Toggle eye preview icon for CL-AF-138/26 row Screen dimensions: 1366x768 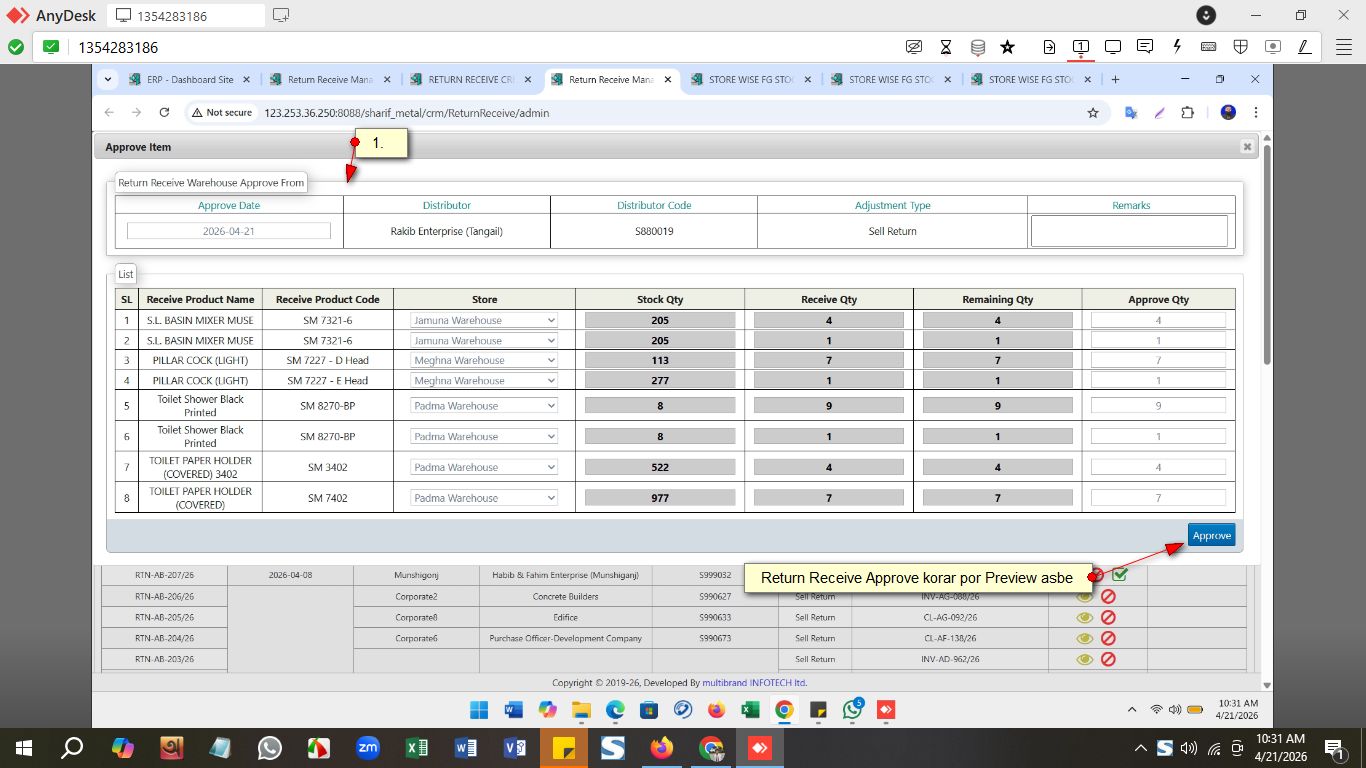1084,638
